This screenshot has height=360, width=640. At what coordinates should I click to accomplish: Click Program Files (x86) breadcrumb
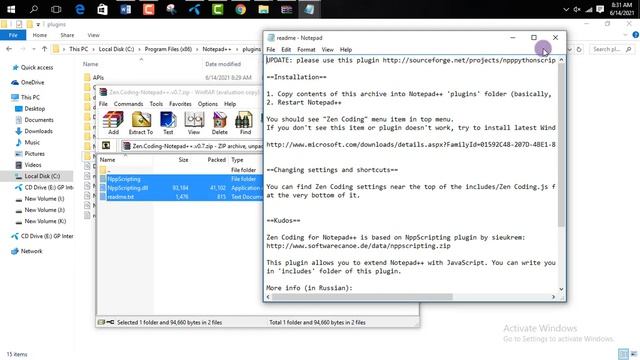(x=168, y=49)
